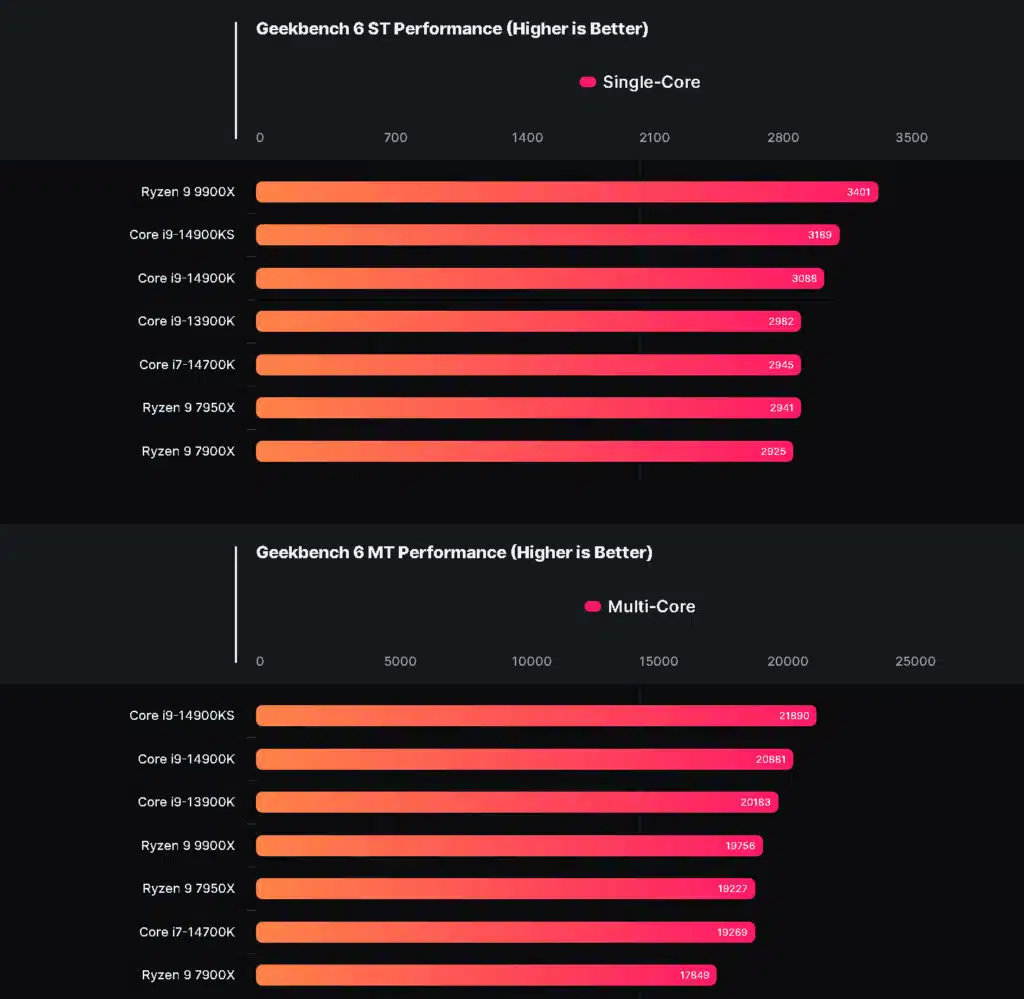1024x999 pixels.
Task: Select the Ryzen 9 7900X bar showing 17849
Action: tap(487, 975)
